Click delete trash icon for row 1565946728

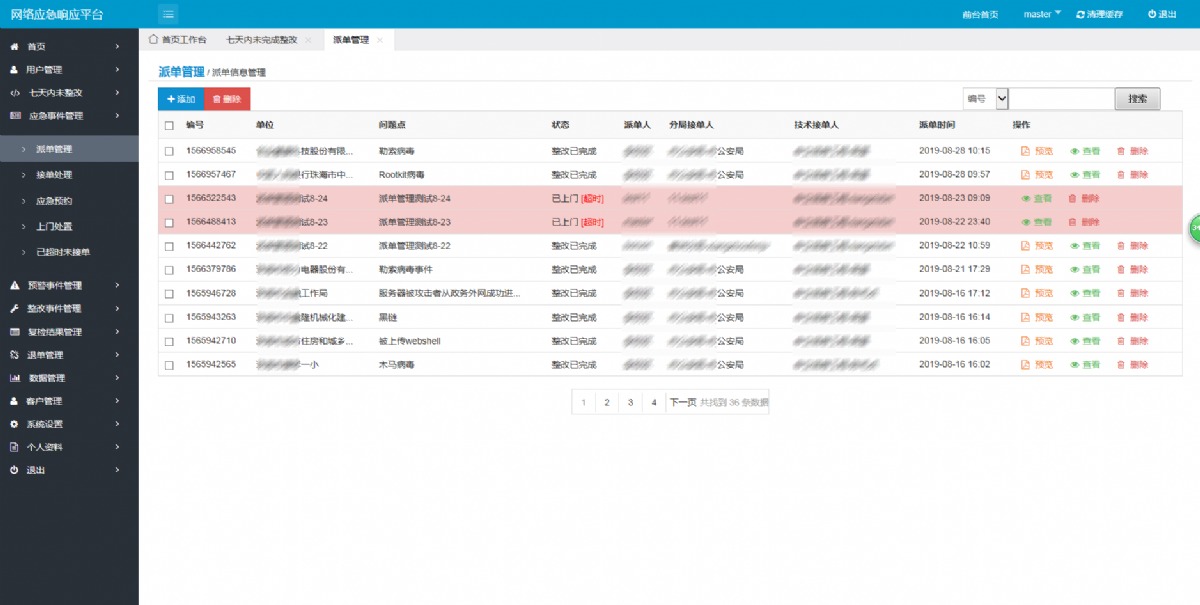pyautogui.click(x=1121, y=293)
